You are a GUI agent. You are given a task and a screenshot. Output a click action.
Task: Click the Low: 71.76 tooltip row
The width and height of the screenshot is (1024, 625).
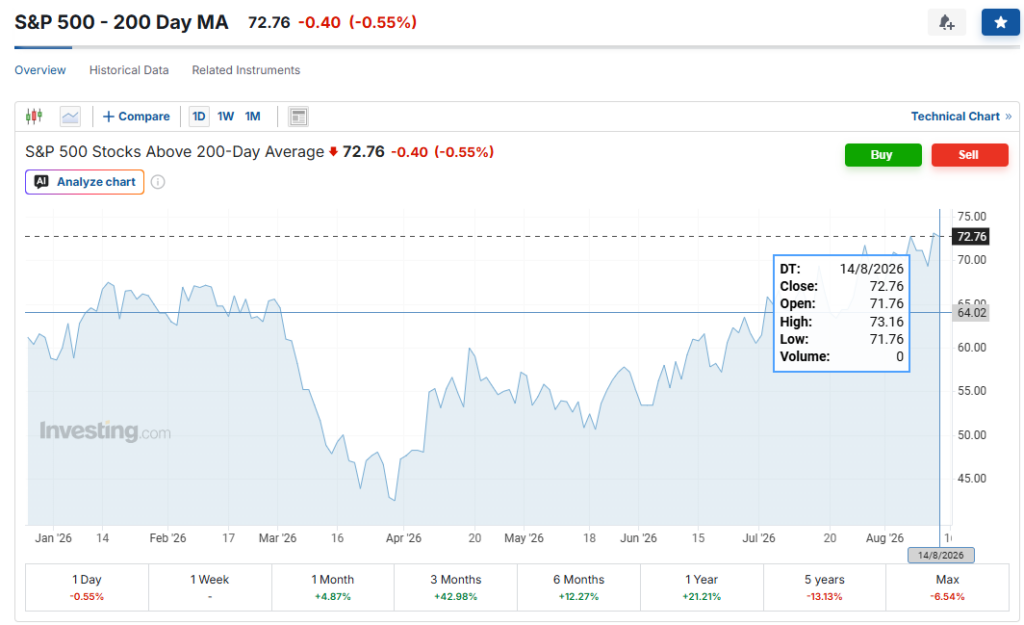841,339
